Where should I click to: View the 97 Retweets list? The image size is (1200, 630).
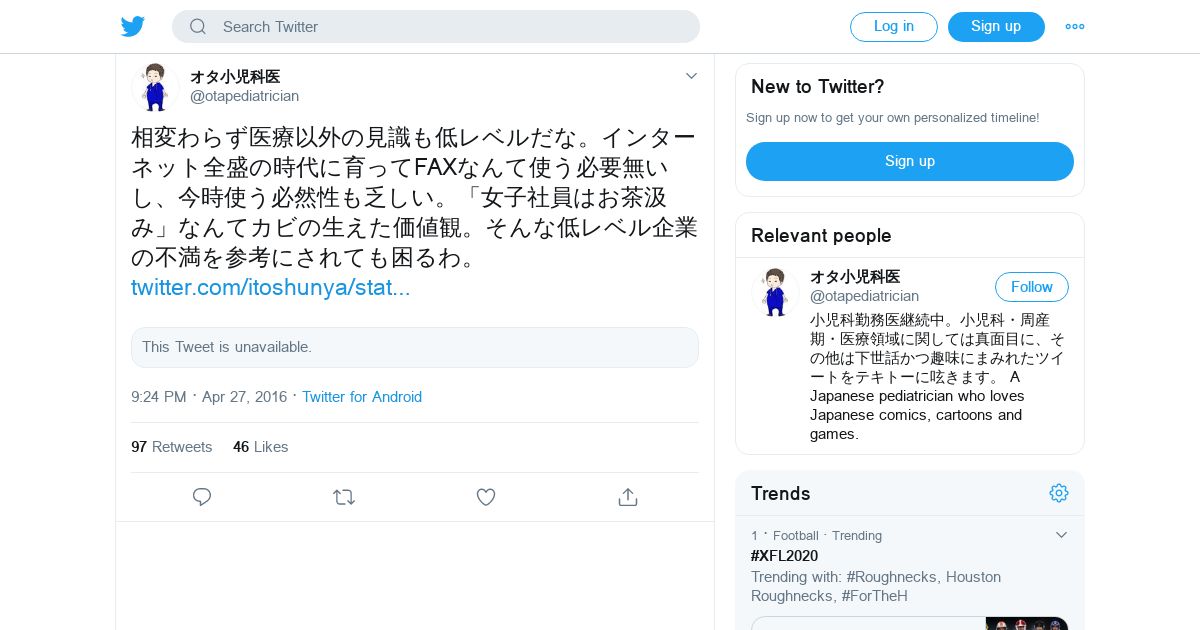(x=172, y=447)
